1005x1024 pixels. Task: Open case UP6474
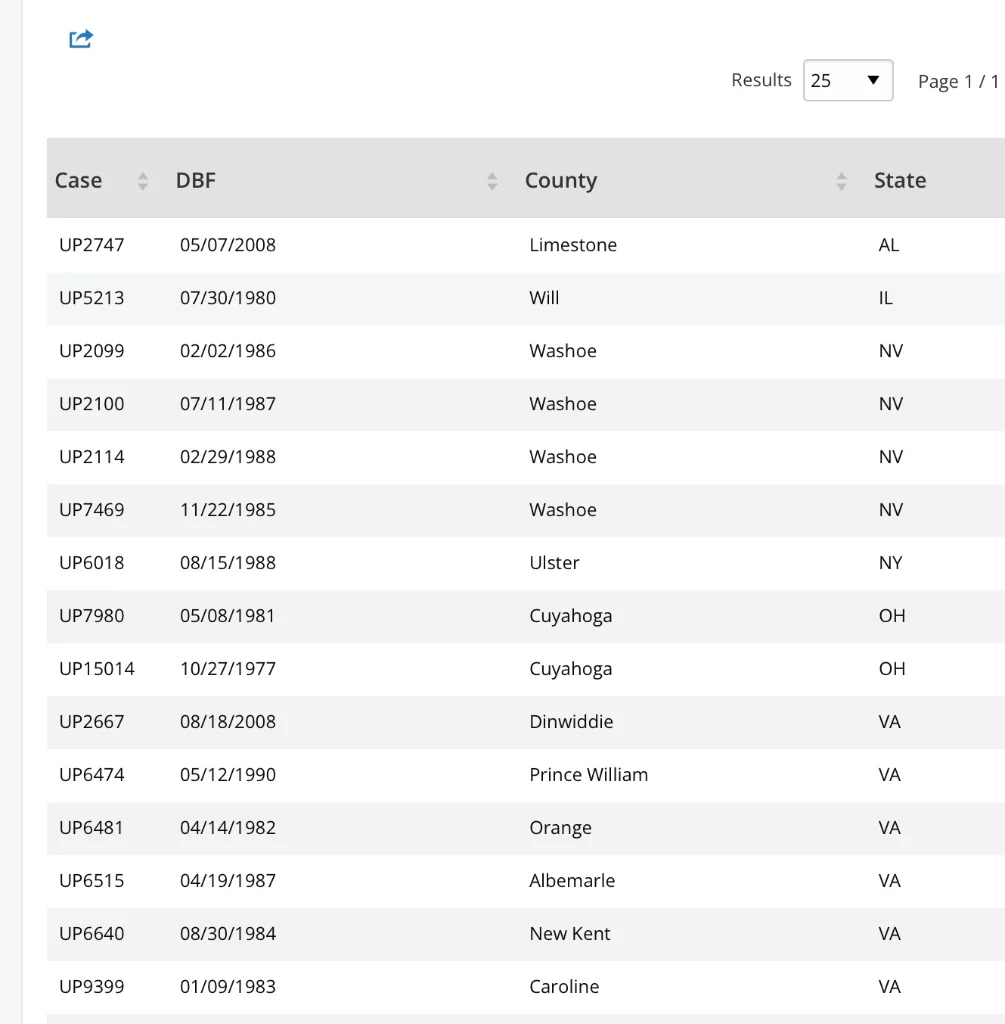pyautogui.click(x=92, y=775)
